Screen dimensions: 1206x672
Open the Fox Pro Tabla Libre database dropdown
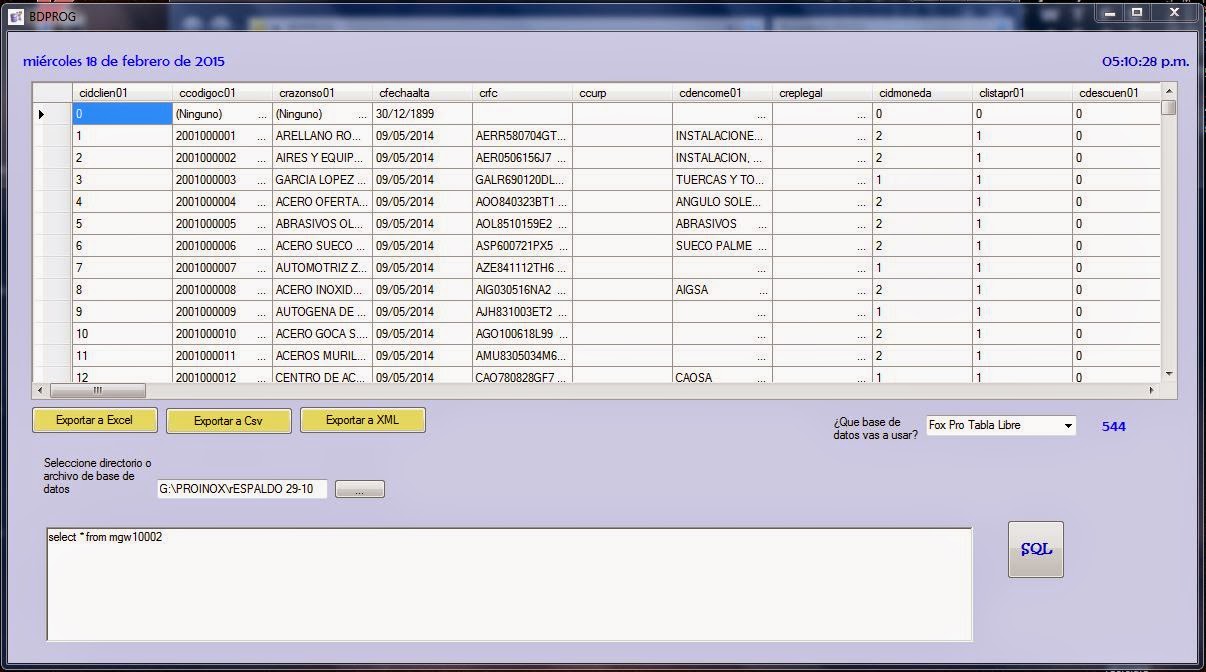[1001, 425]
